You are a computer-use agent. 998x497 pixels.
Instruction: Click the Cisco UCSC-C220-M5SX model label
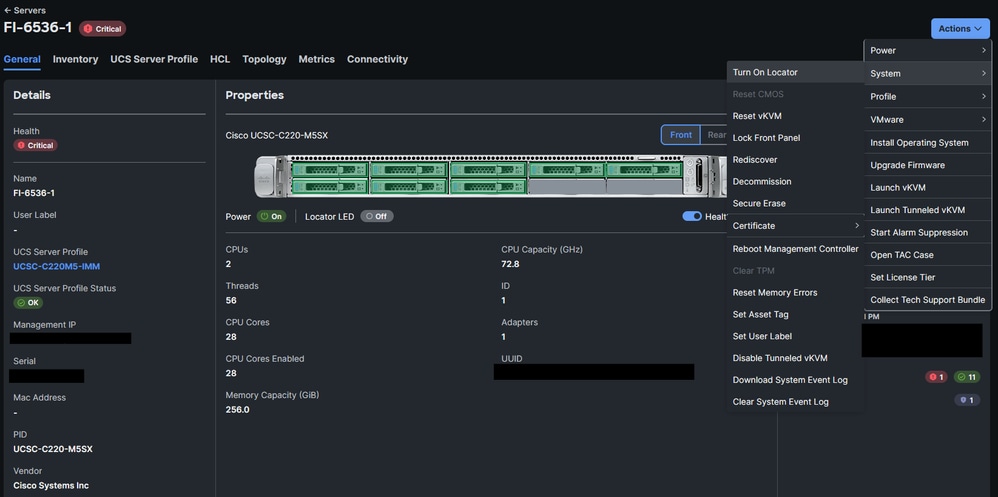[x=277, y=136]
